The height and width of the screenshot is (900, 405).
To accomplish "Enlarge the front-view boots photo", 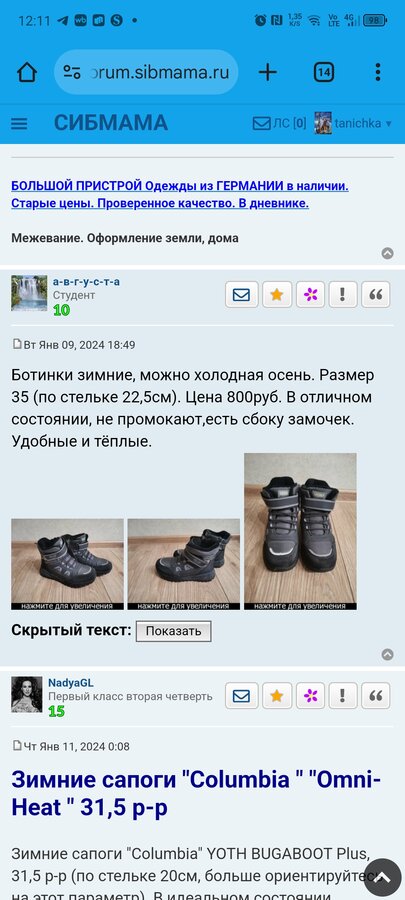I will tap(300, 532).
